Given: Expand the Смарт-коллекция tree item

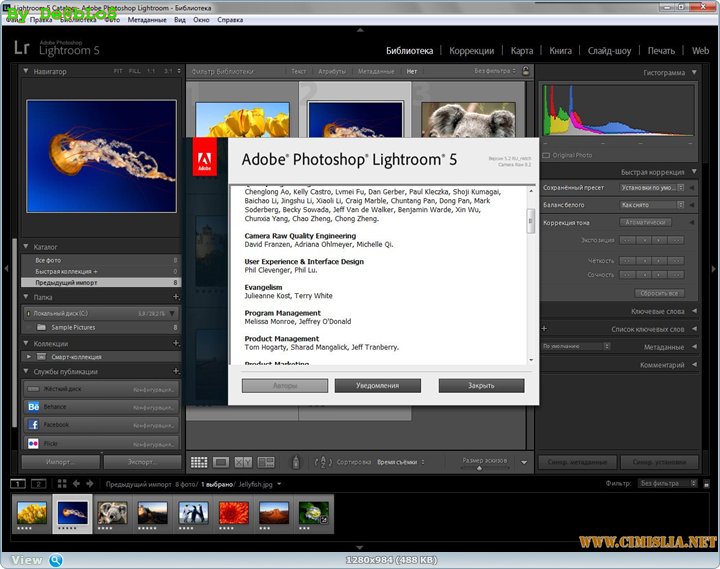Looking at the screenshot, I should pos(30,356).
